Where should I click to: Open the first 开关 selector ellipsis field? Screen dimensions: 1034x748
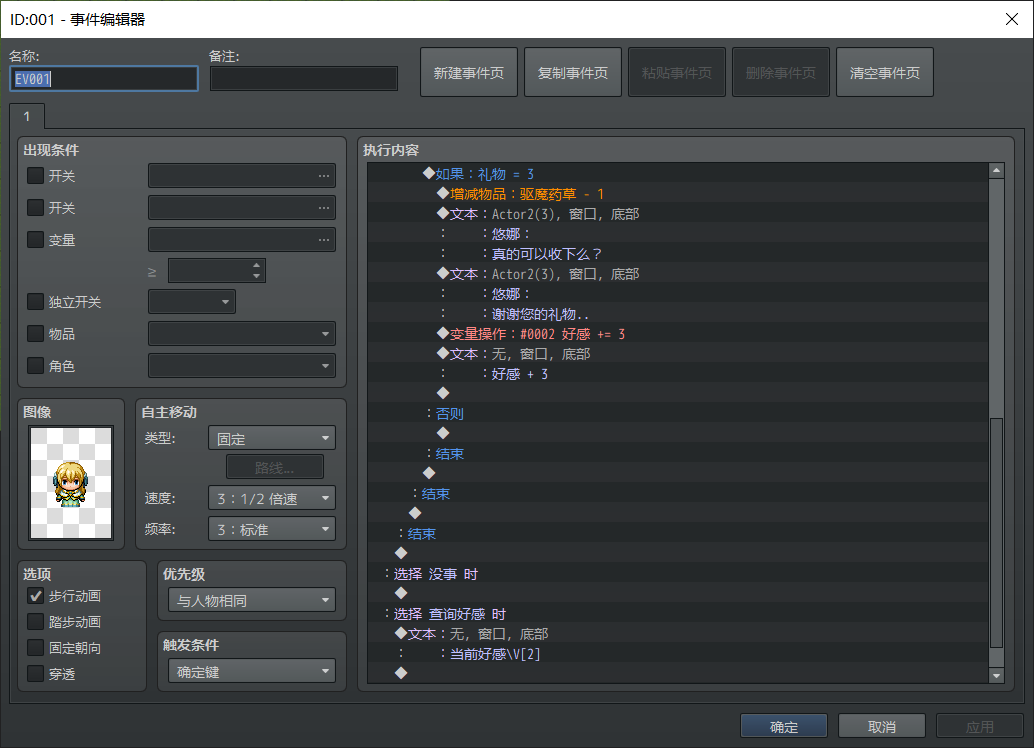click(242, 176)
